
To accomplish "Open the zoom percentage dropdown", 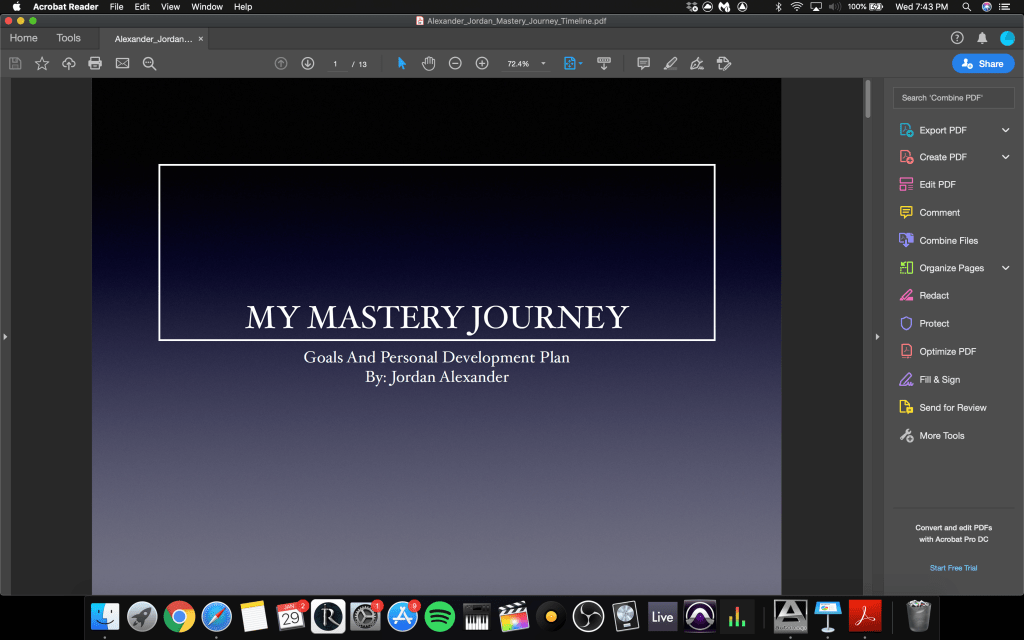I will click(x=544, y=63).
